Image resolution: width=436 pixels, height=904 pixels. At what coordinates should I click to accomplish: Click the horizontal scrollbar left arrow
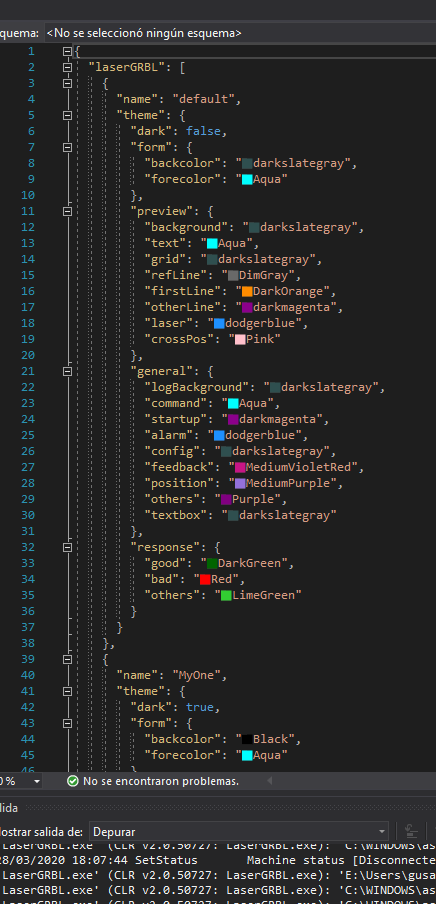(269, 781)
